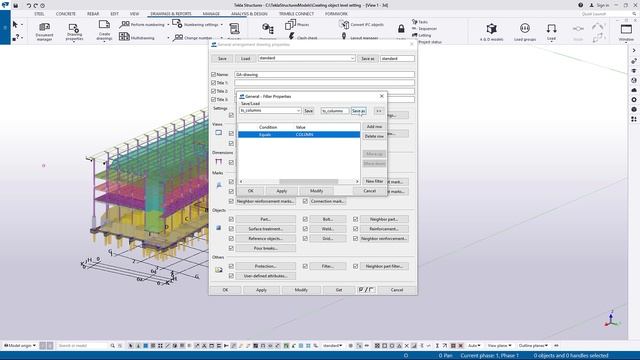Open TRIMBLE CONNECT tab
Image resolution: width=640 pixels, height=360 pixels.
296,14
